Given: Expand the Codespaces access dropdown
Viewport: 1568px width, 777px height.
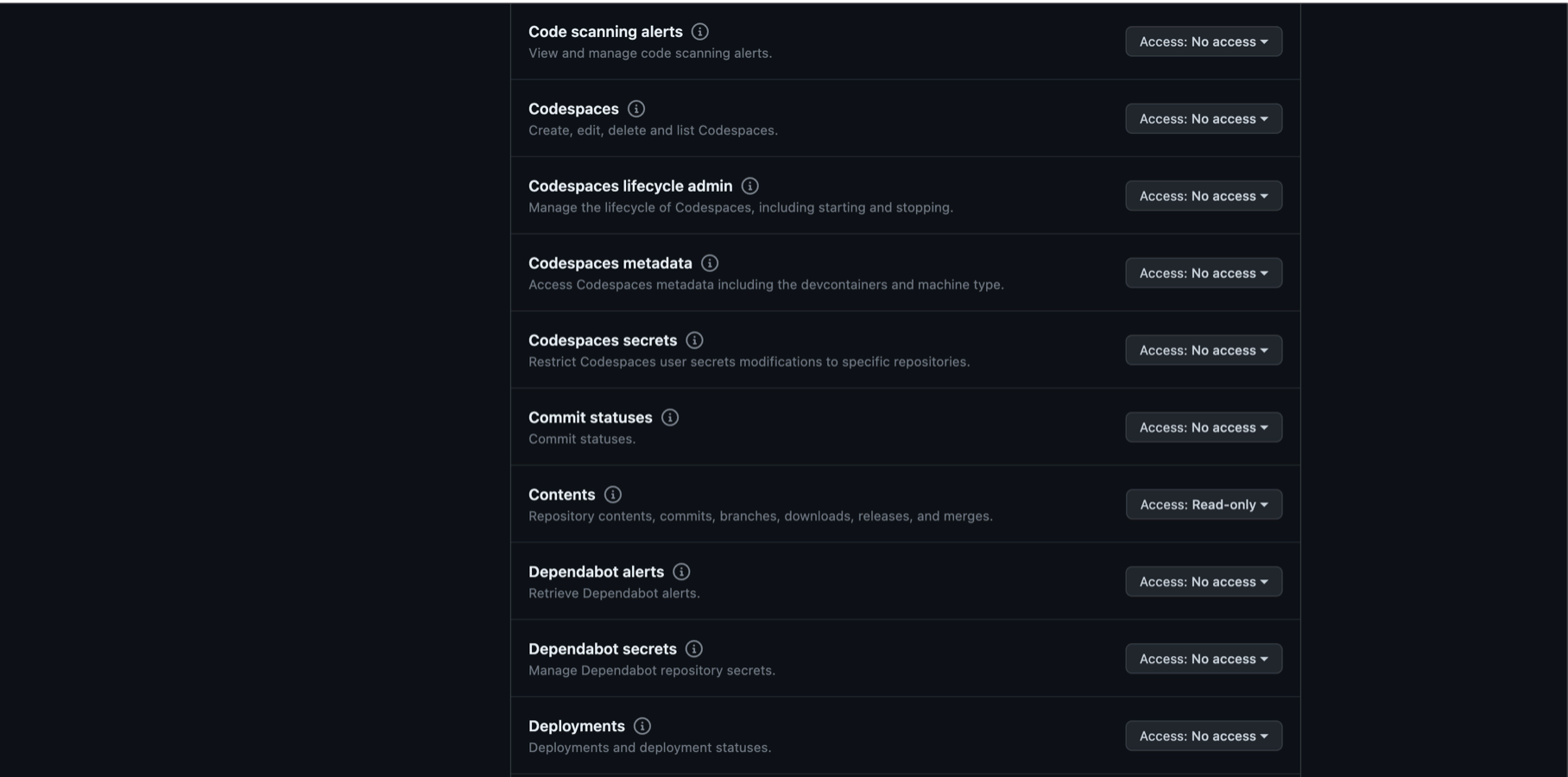Looking at the screenshot, I should [1204, 118].
